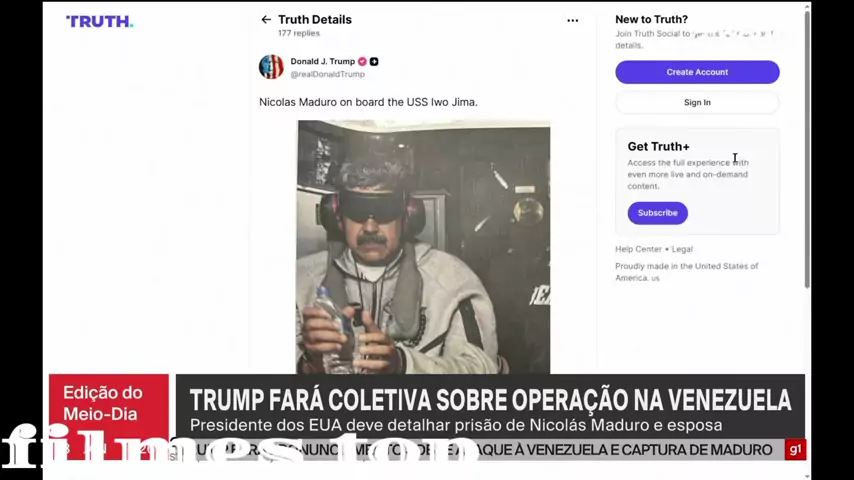
Task: Open the Maduro post image
Action: point(423,247)
